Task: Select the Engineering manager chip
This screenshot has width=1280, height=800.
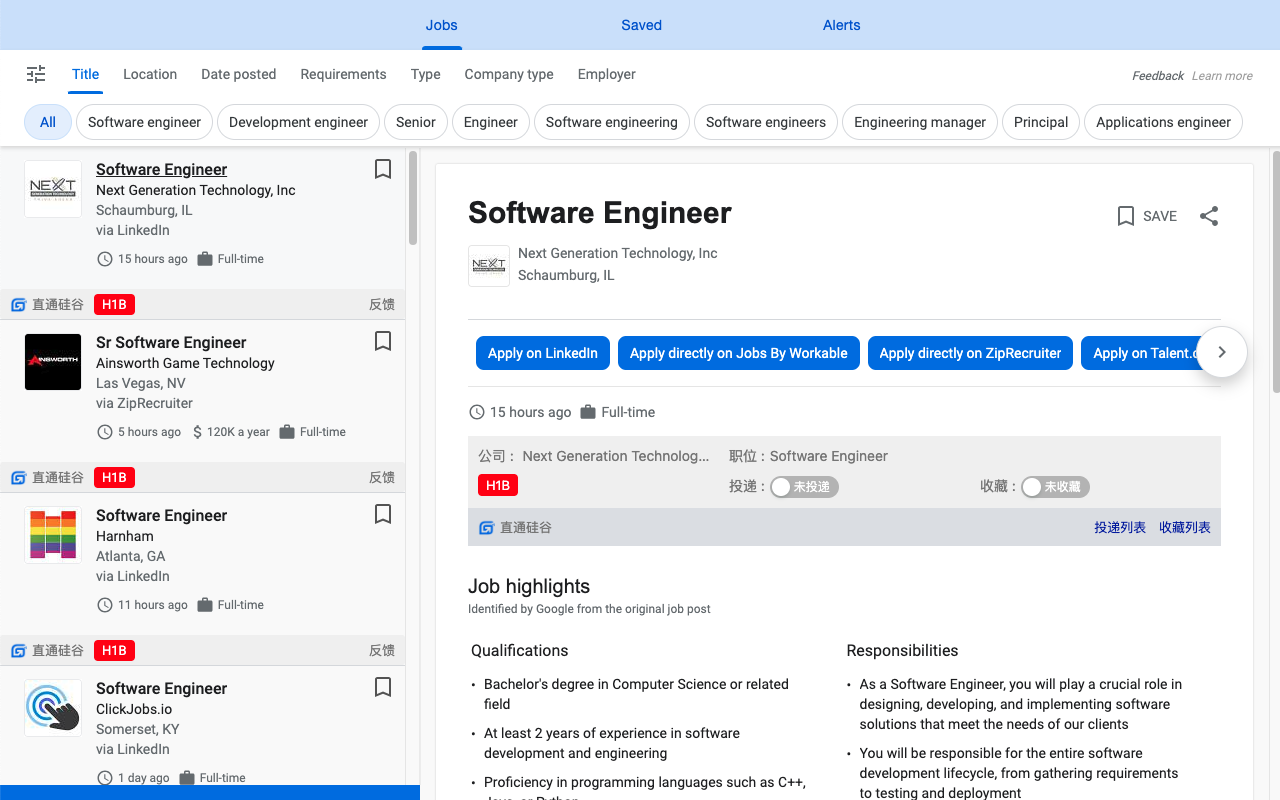Action: coord(920,122)
